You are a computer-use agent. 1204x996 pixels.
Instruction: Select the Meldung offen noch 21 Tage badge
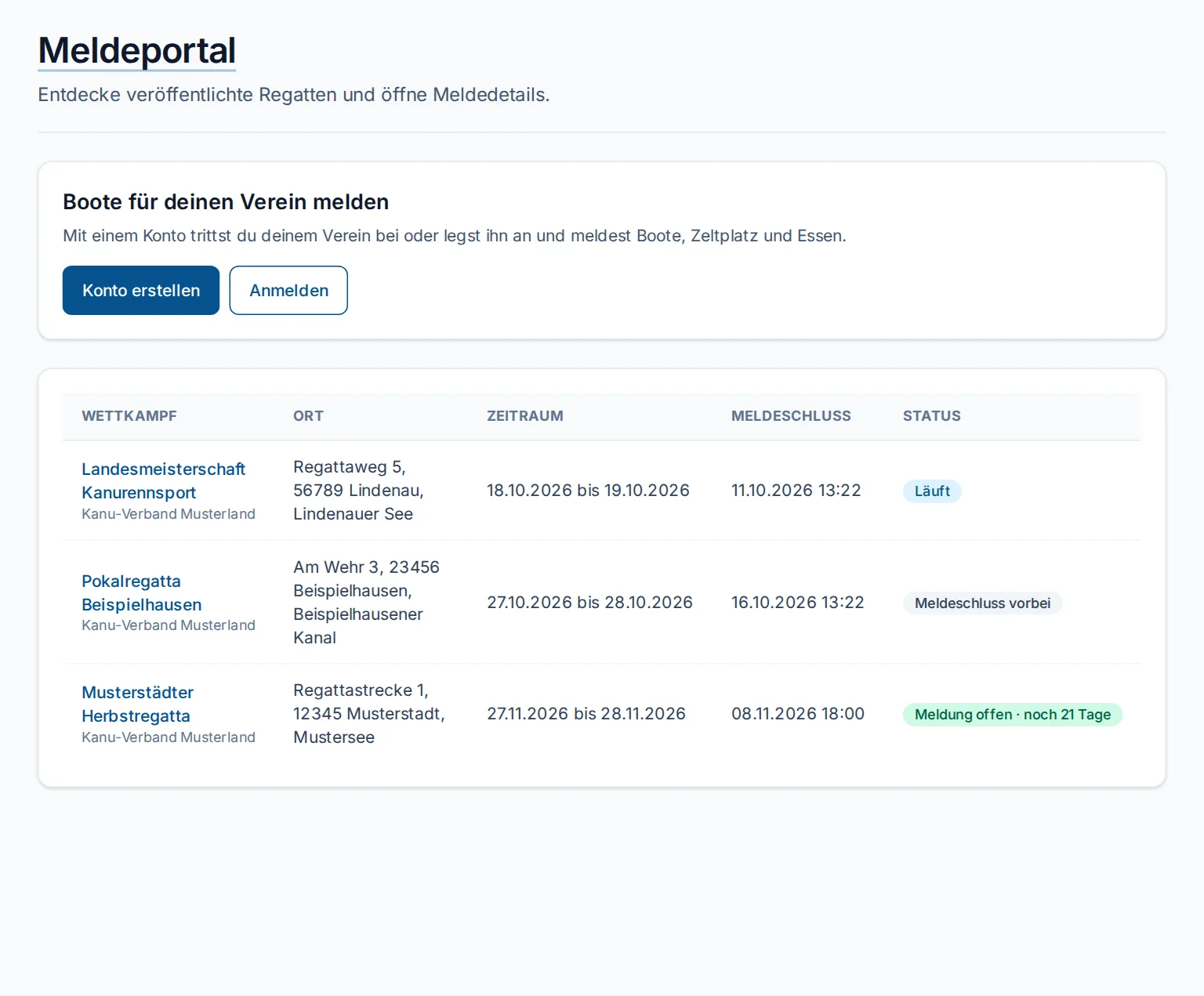(1013, 715)
